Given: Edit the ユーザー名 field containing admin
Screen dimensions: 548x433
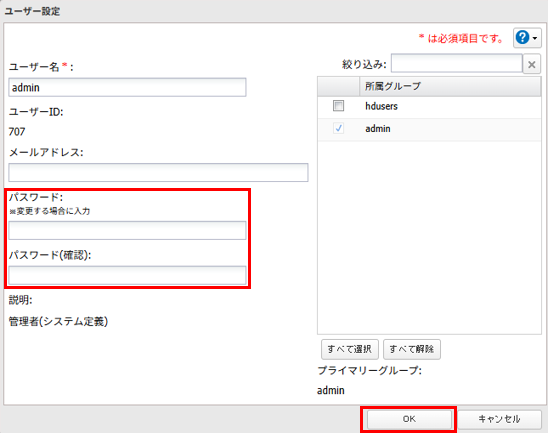Looking at the screenshot, I should [x=127, y=87].
